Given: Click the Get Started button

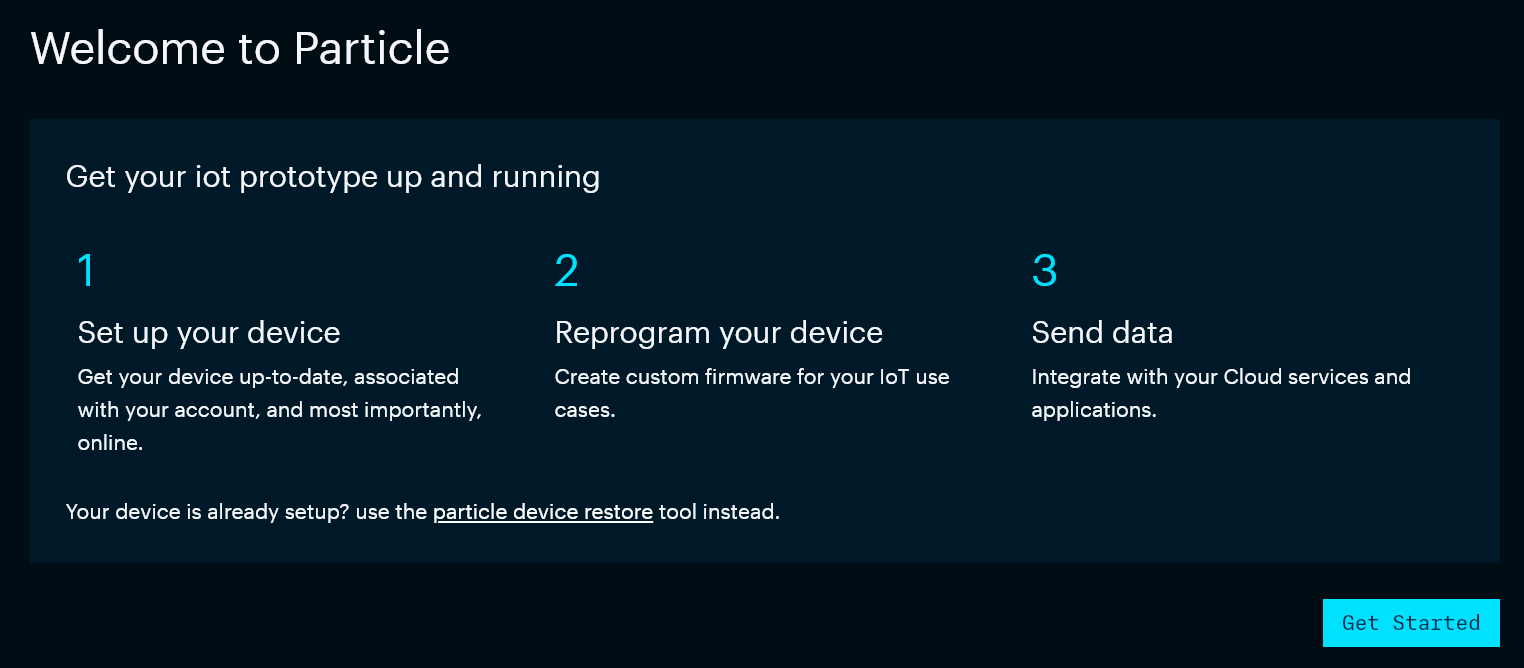Looking at the screenshot, I should [x=1411, y=623].
